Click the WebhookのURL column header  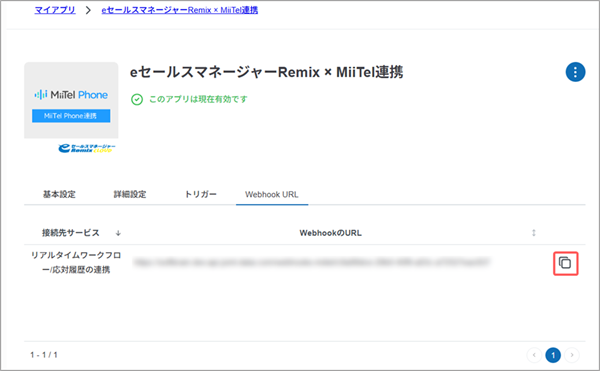coord(331,233)
